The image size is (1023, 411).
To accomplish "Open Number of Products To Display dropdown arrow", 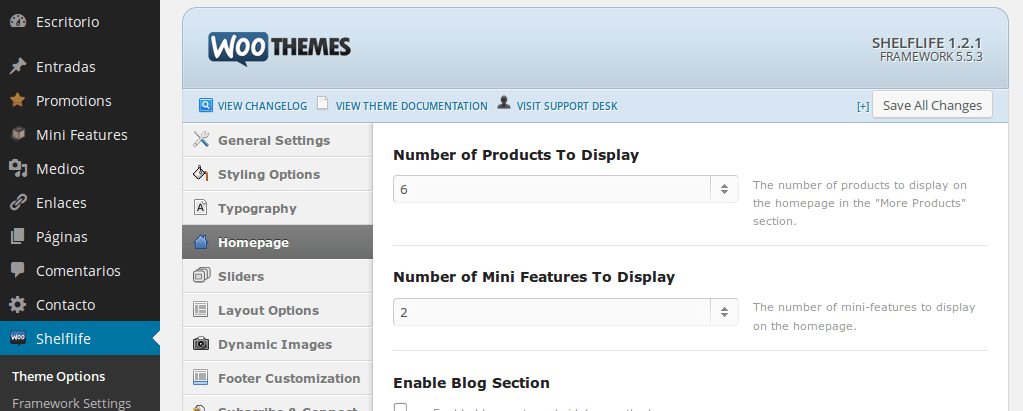I will [x=724, y=189].
